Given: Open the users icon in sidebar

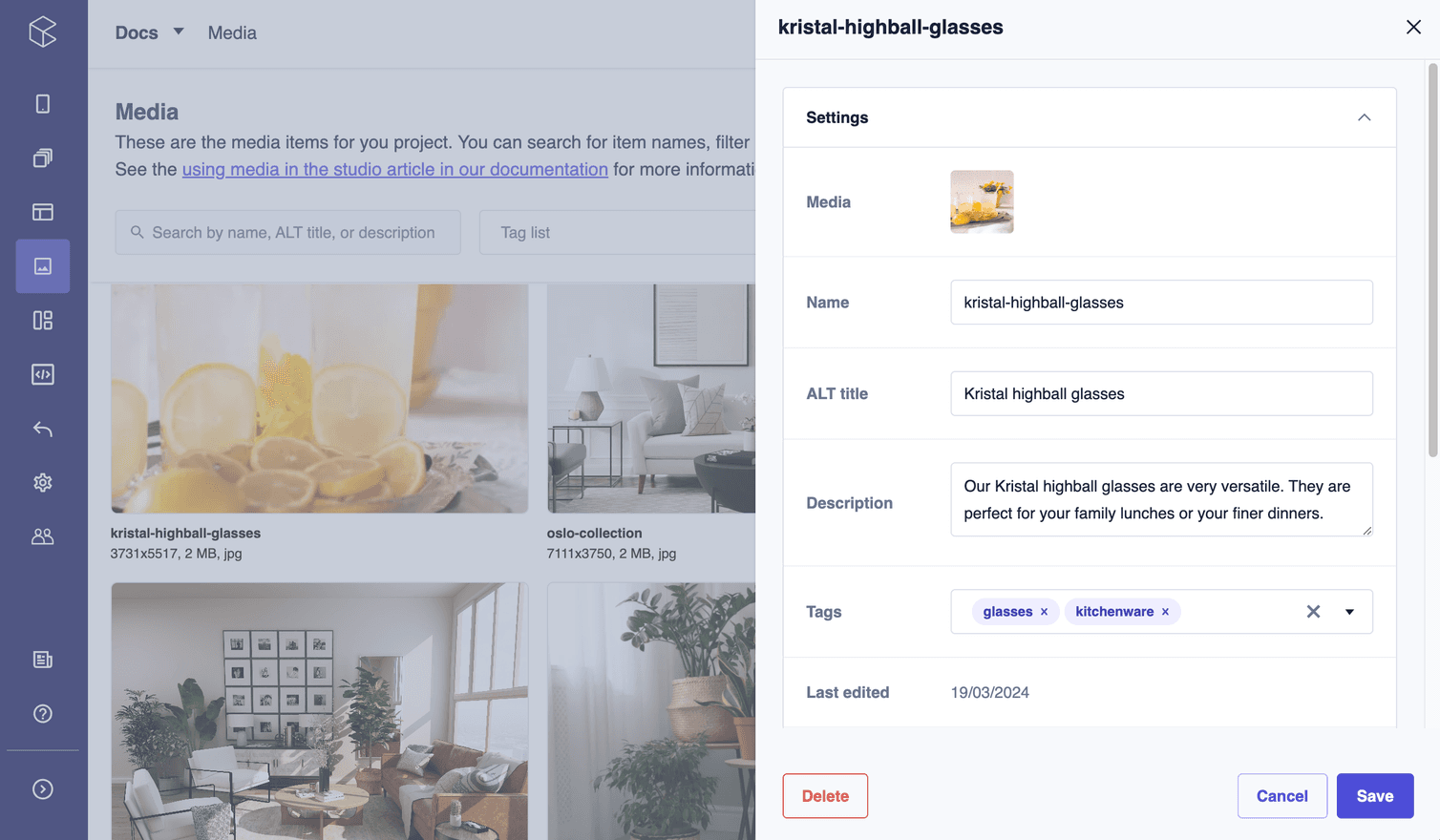Looking at the screenshot, I should pos(43,536).
